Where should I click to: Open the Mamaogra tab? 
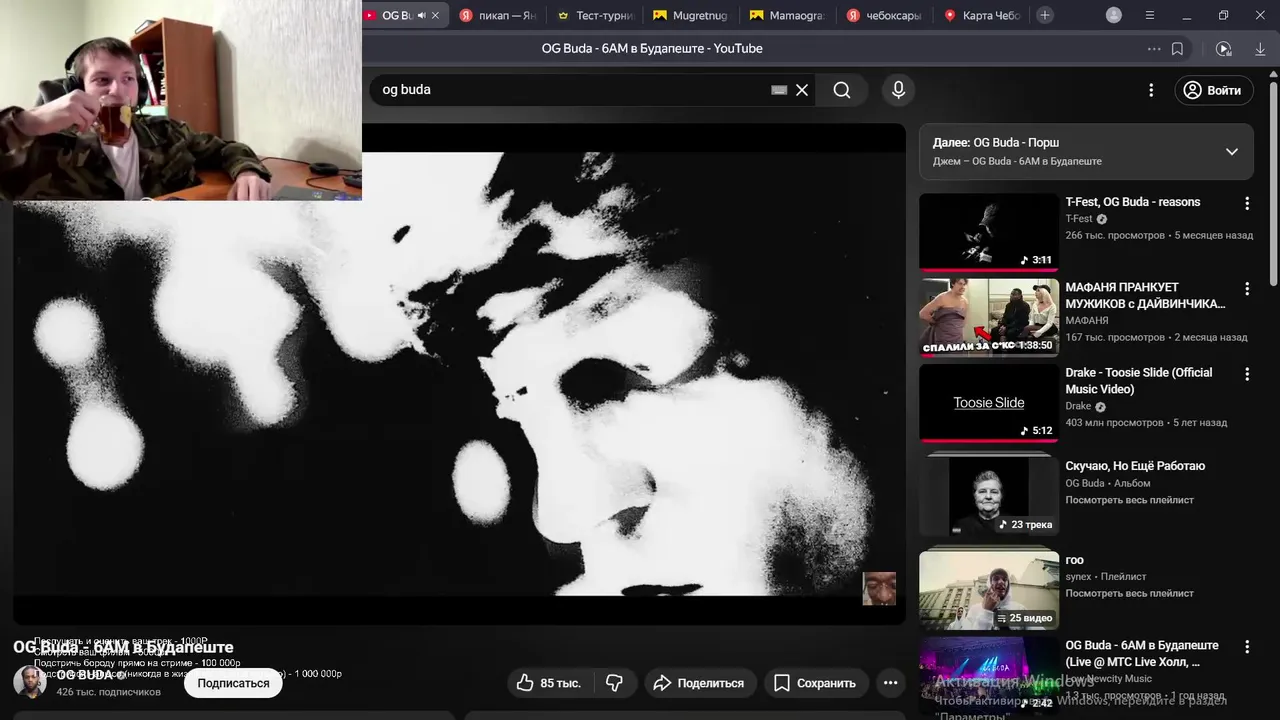pos(787,15)
